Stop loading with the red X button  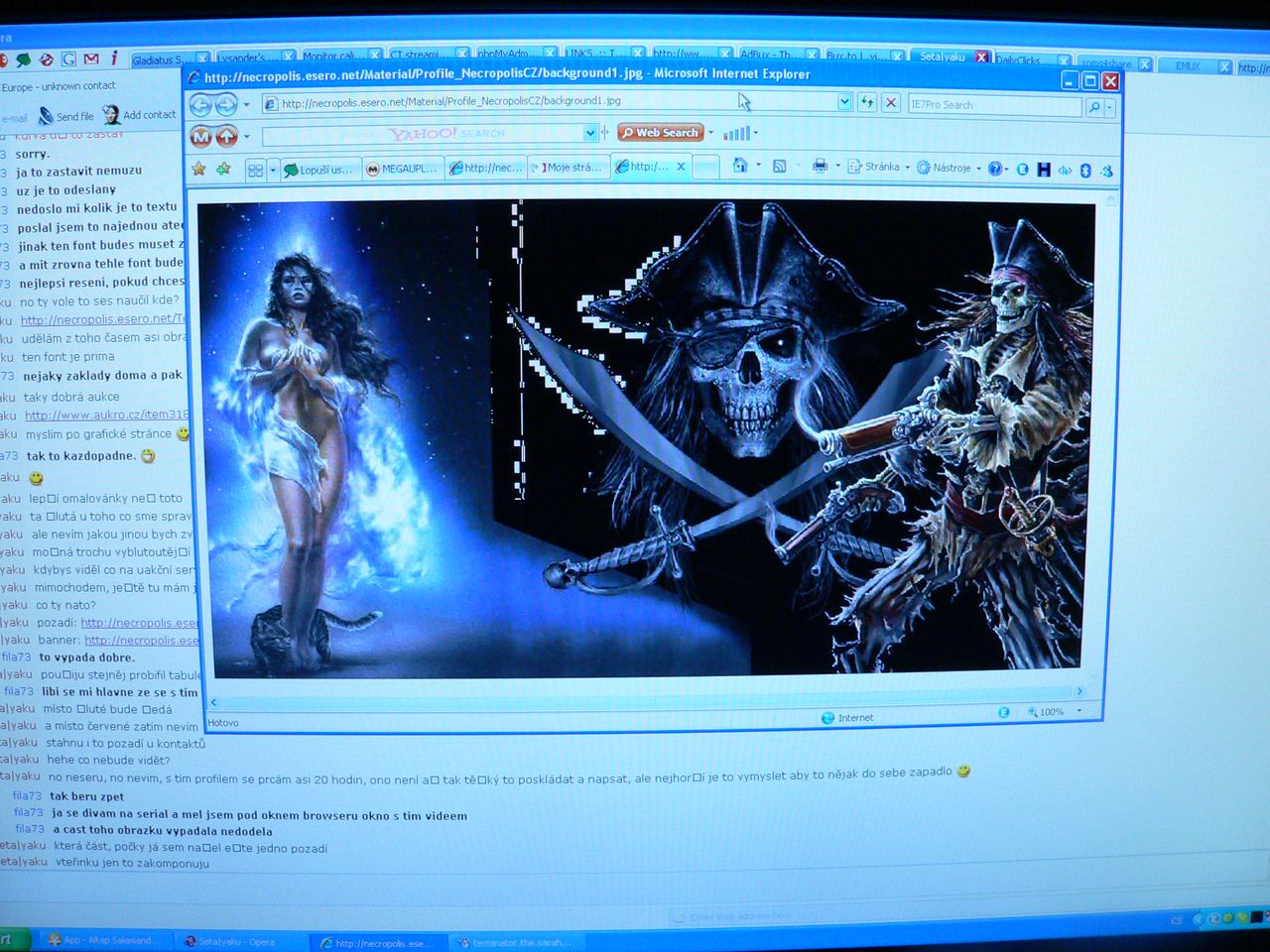point(891,102)
